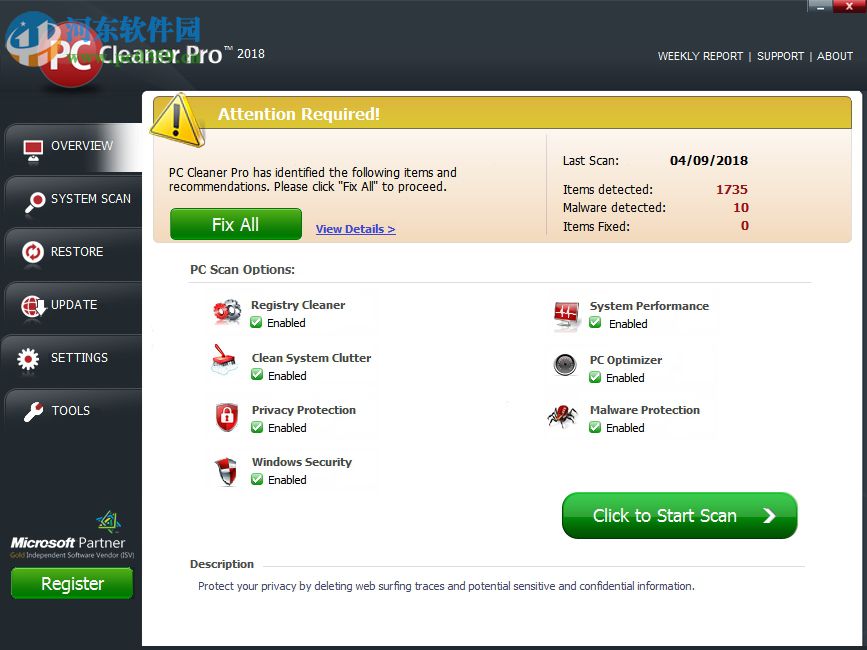Click the Clean System Clutter brush icon
867x650 pixels.
pyautogui.click(x=224, y=364)
